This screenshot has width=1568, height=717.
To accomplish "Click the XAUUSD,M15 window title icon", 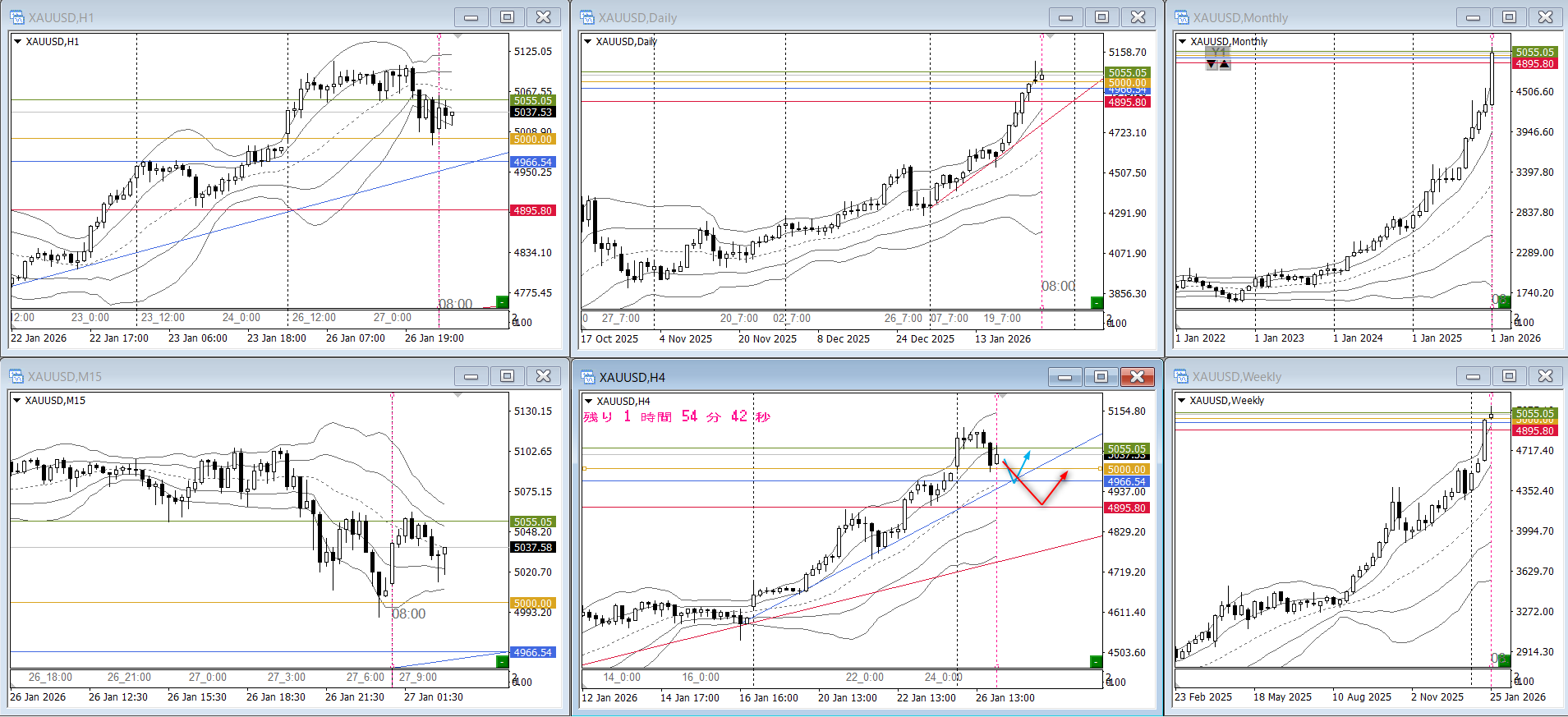I will [16, 376].
